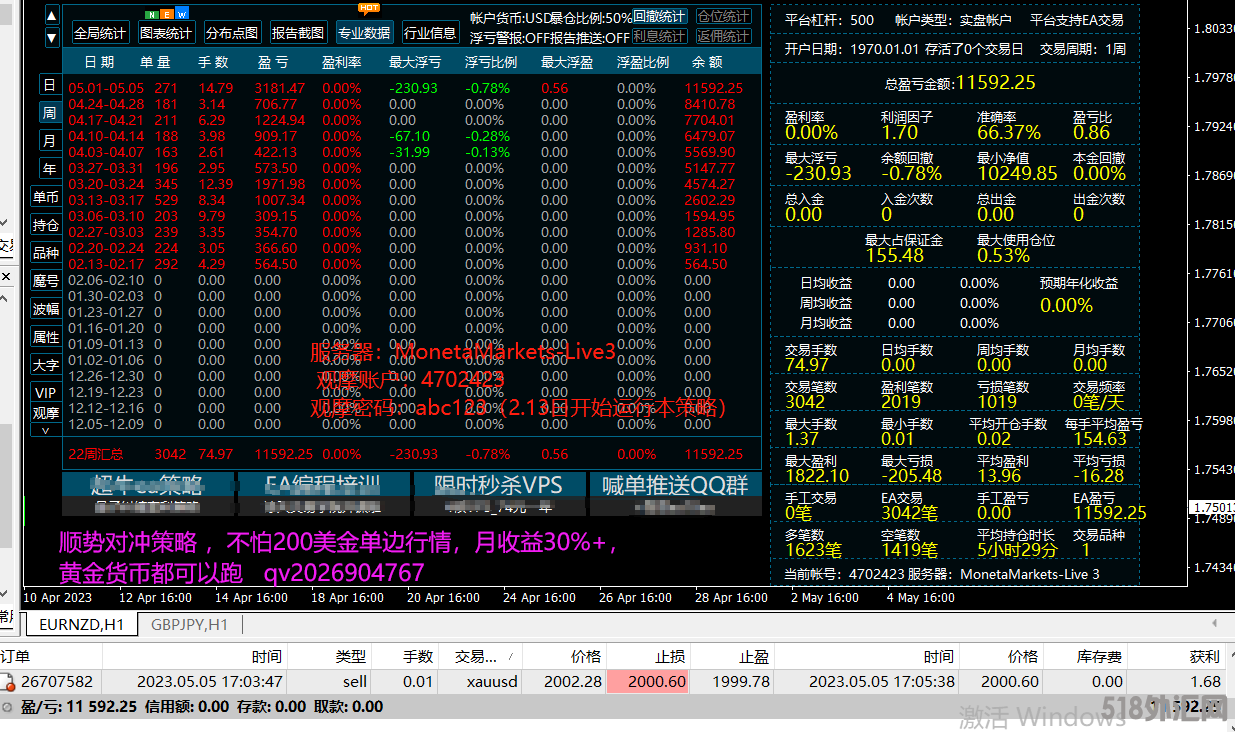This screenshot has width=1235, height=732.
Task: Sort orders by 类型 column header
Action: pos(330,657)
